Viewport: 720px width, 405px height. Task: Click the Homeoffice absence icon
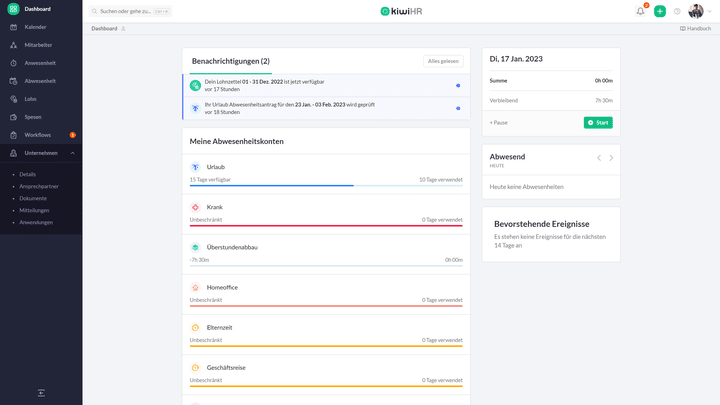coord(195,287)
